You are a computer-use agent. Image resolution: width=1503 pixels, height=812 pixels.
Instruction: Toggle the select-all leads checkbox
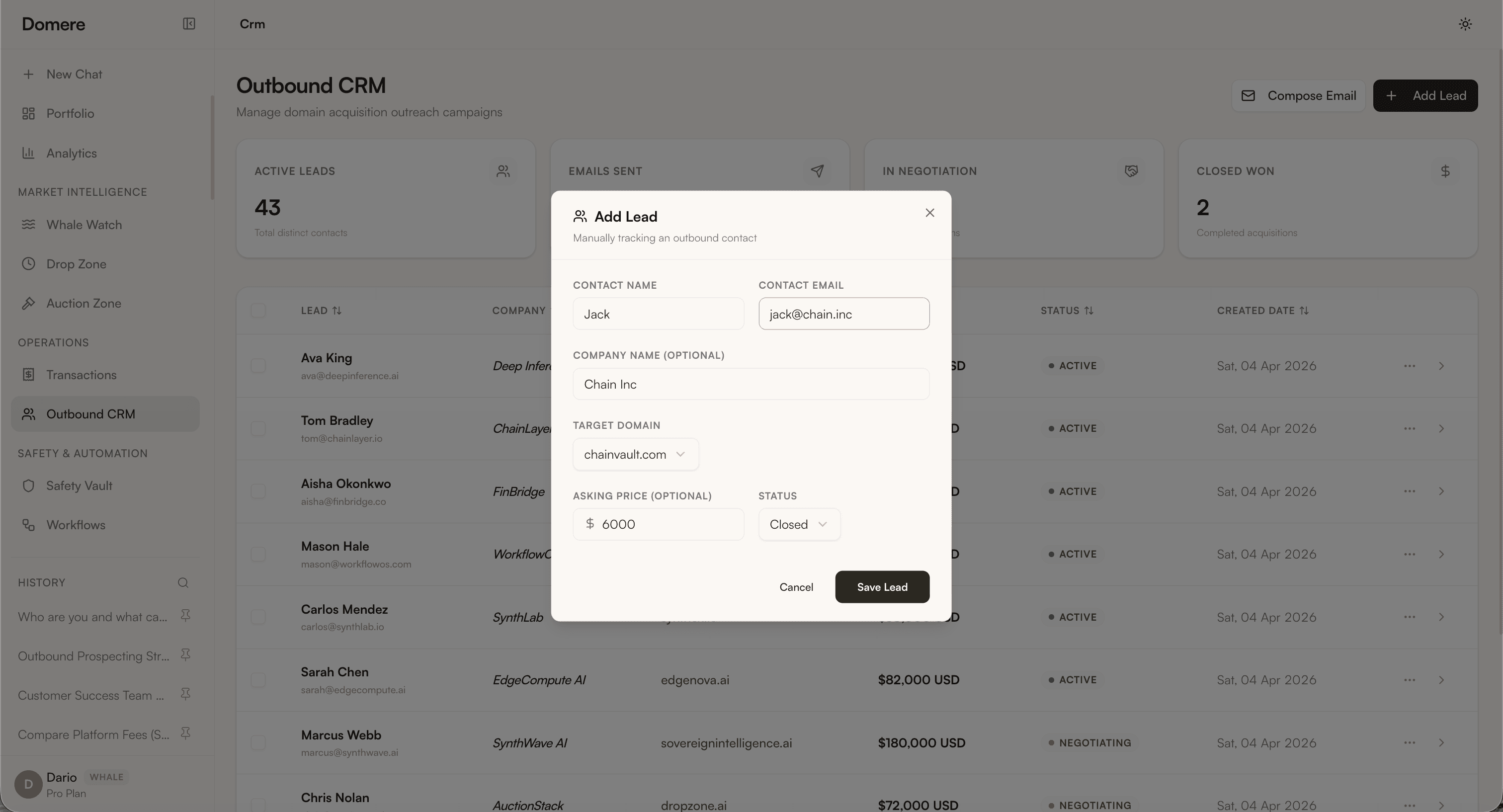258,310
